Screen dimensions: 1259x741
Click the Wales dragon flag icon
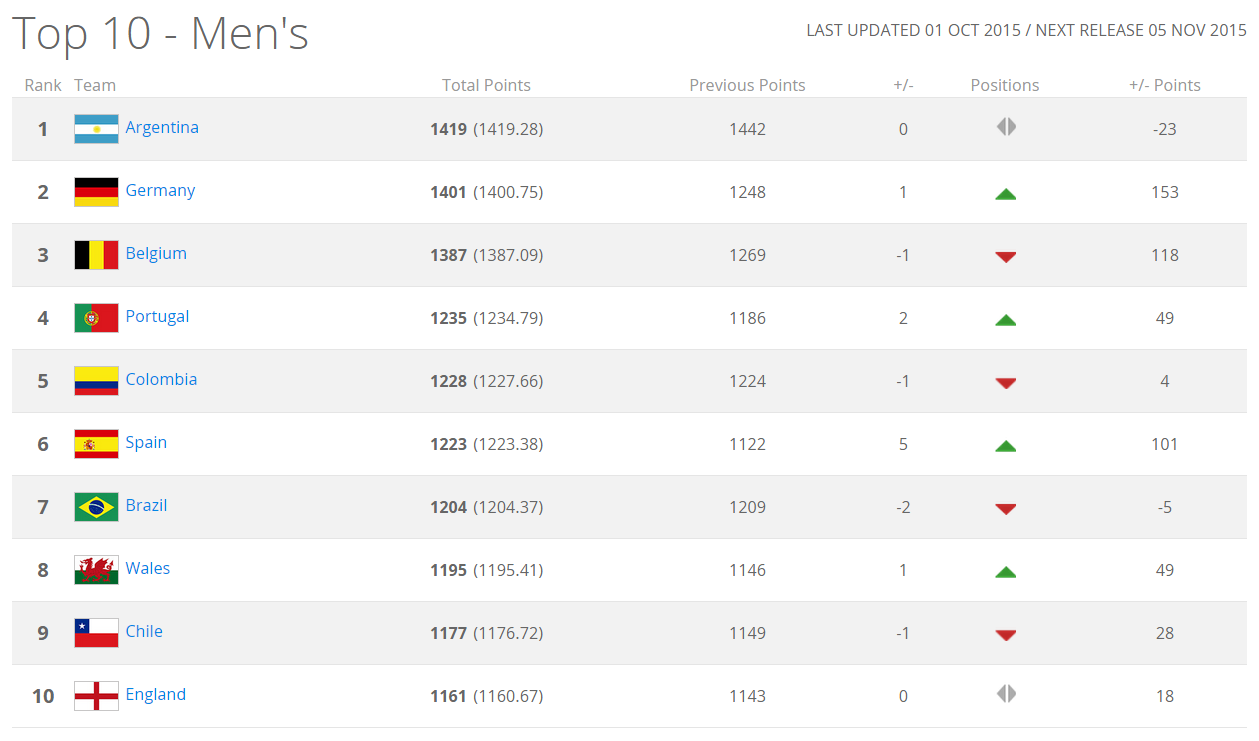96,570
